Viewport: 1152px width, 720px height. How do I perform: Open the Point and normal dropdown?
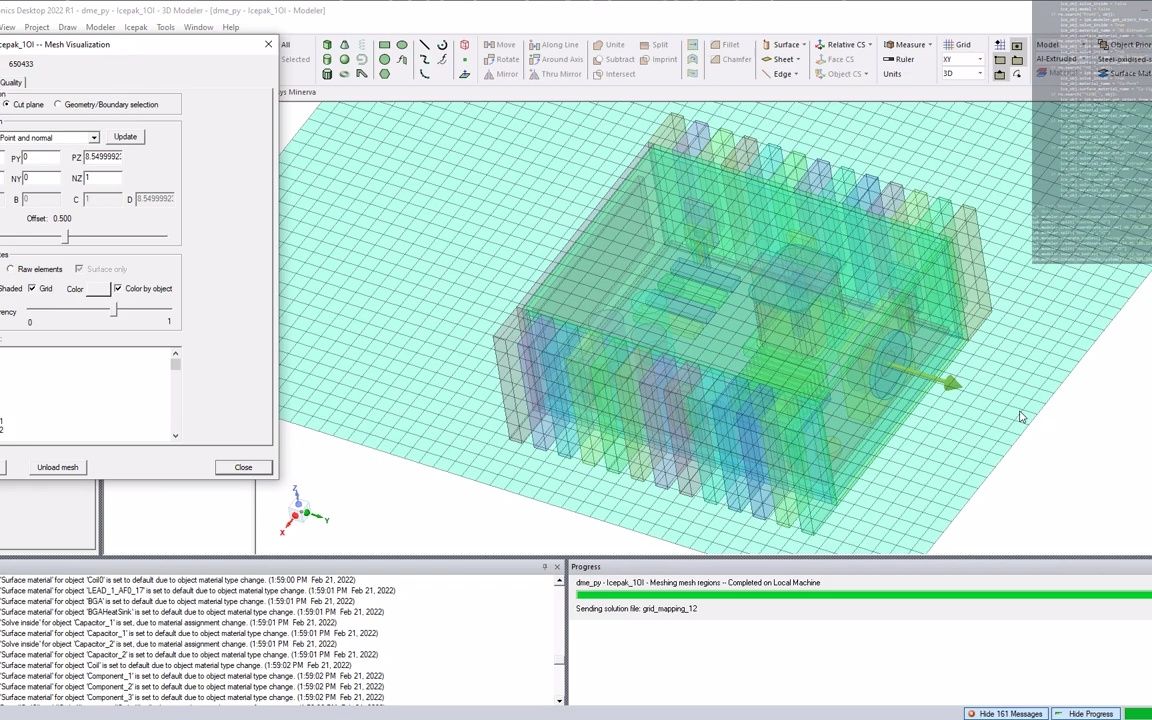click(x=94, y=138)
